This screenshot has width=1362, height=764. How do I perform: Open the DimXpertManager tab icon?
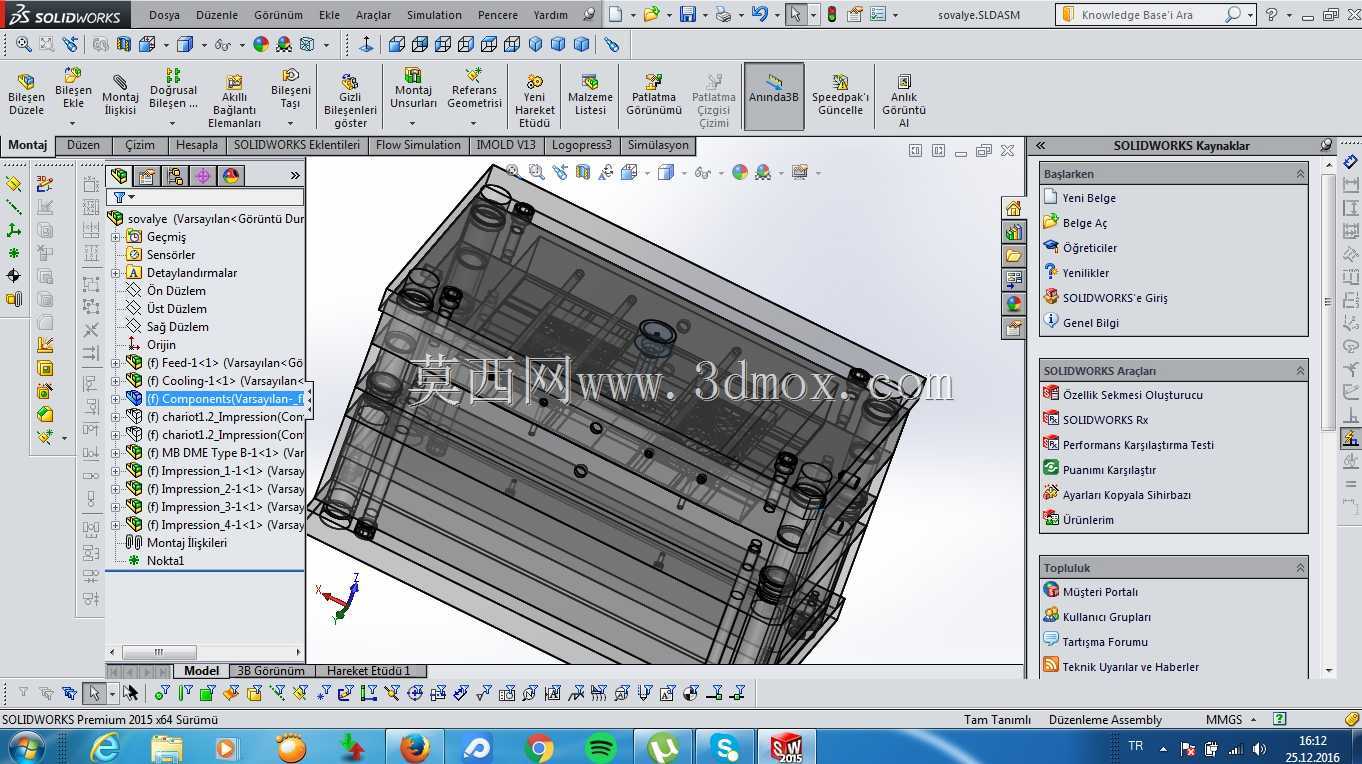(203, 176)
